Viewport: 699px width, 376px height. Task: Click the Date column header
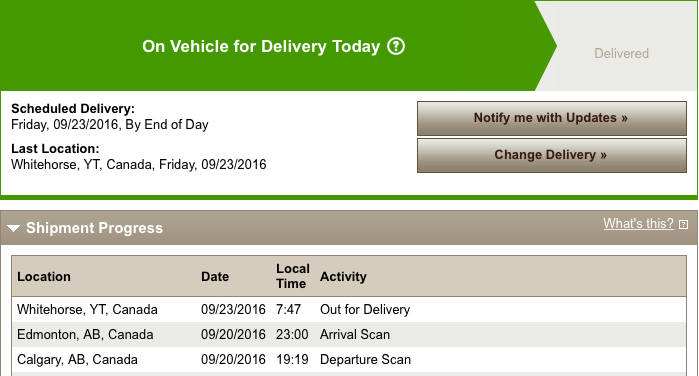[x=215, y=277]
